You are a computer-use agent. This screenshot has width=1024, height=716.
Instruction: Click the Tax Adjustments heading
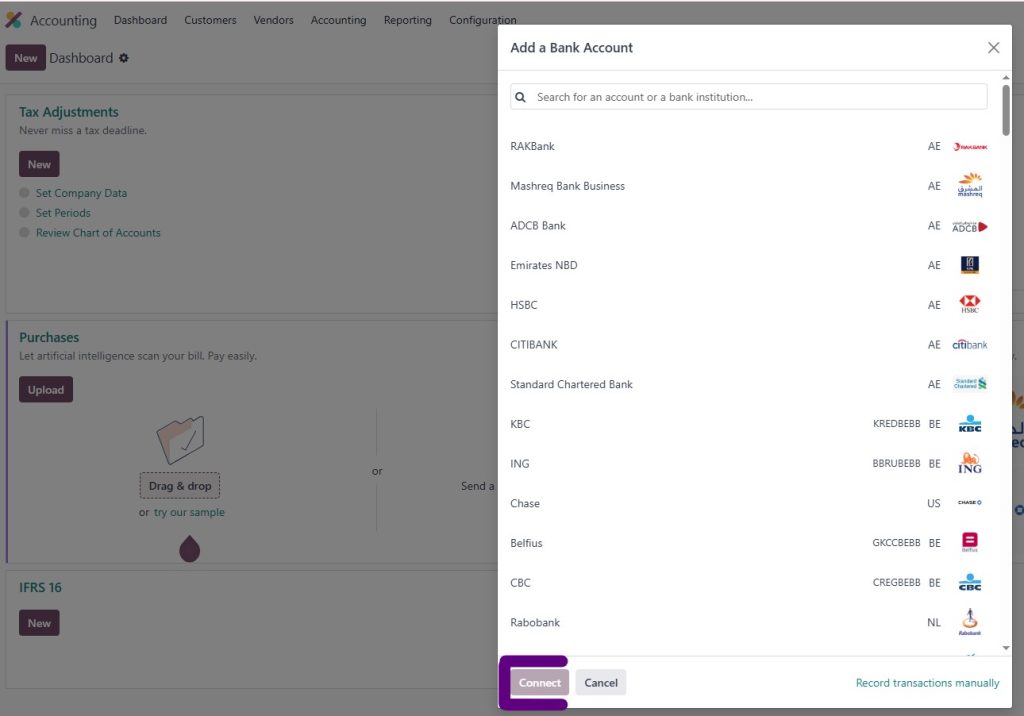[69, 112]
